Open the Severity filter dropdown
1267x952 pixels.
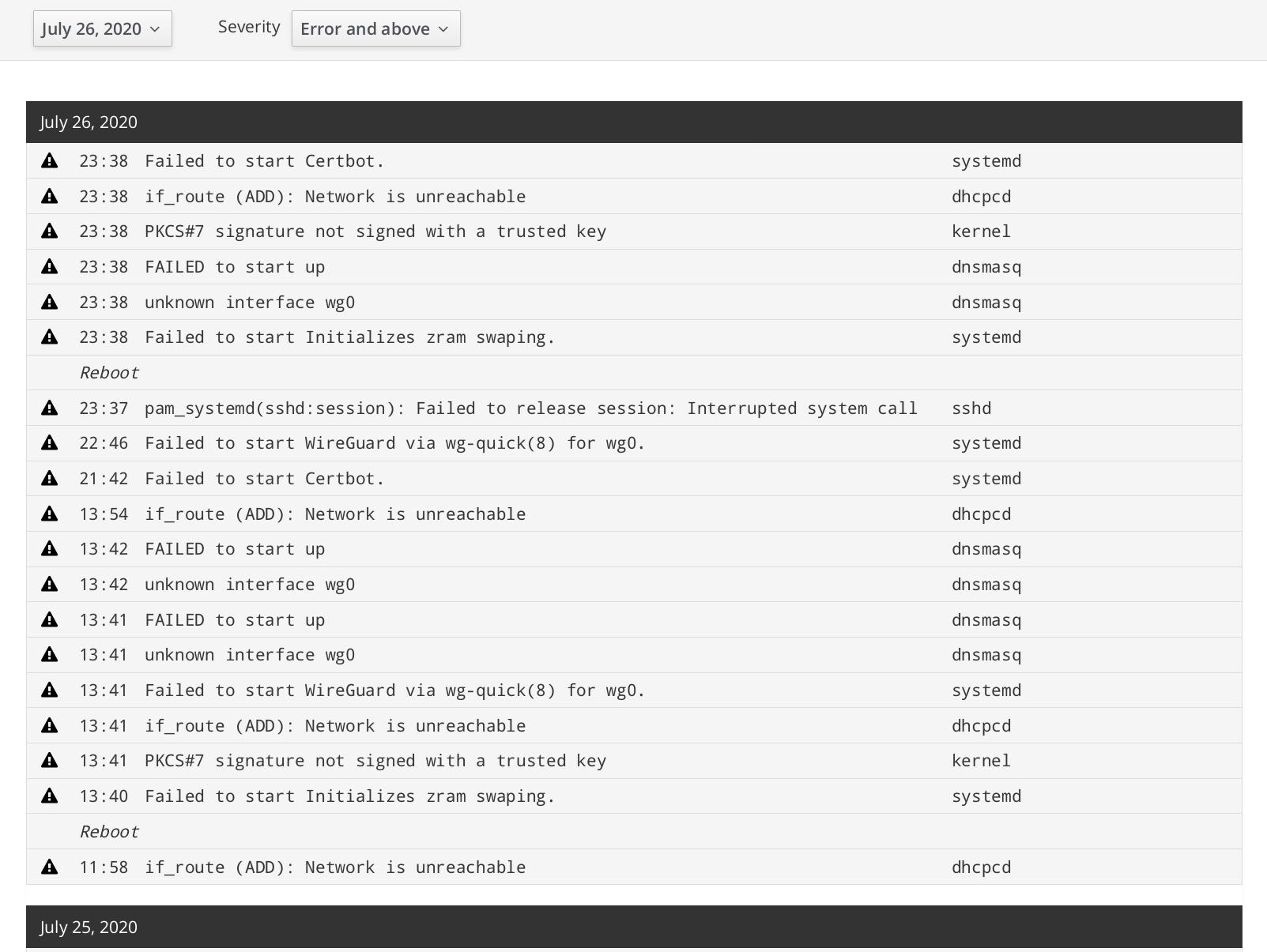(x=375, y=28)
